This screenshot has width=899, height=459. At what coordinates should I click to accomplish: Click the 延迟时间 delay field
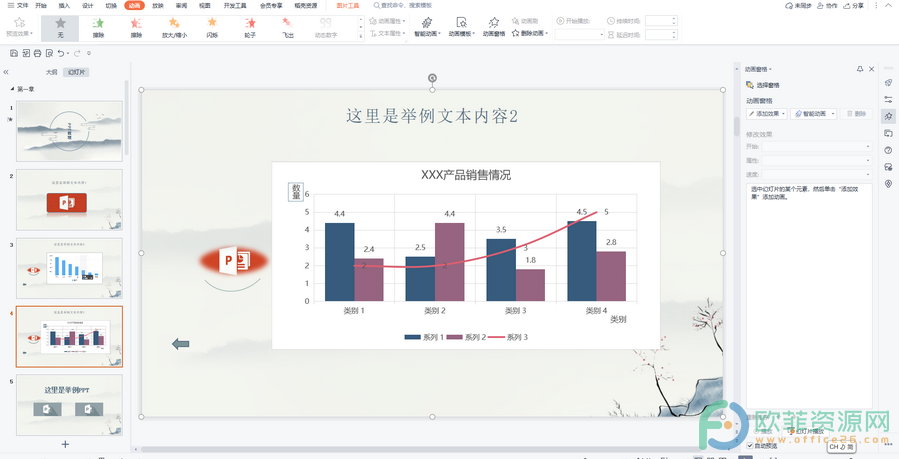(661, 34)
